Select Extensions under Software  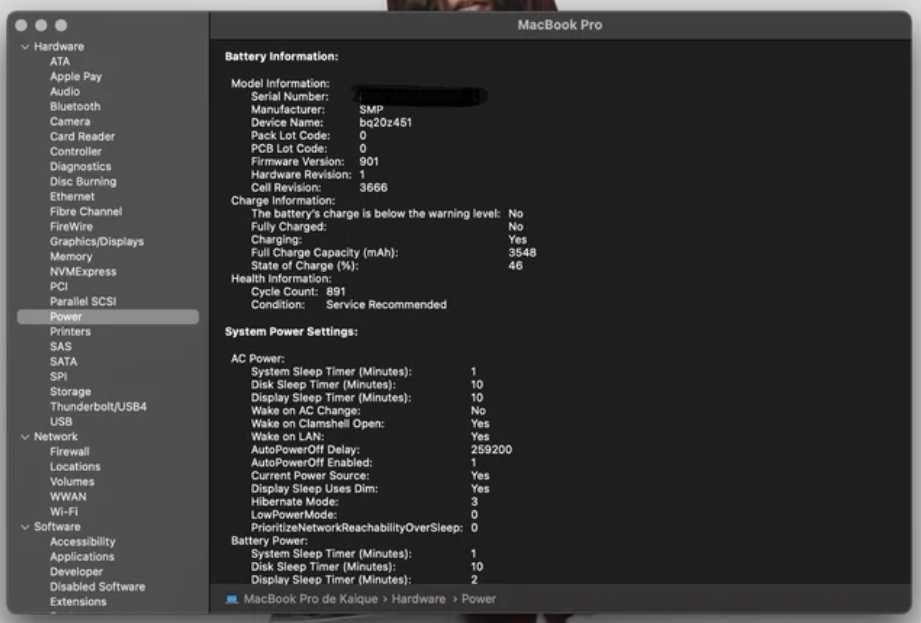click(78, 602)
